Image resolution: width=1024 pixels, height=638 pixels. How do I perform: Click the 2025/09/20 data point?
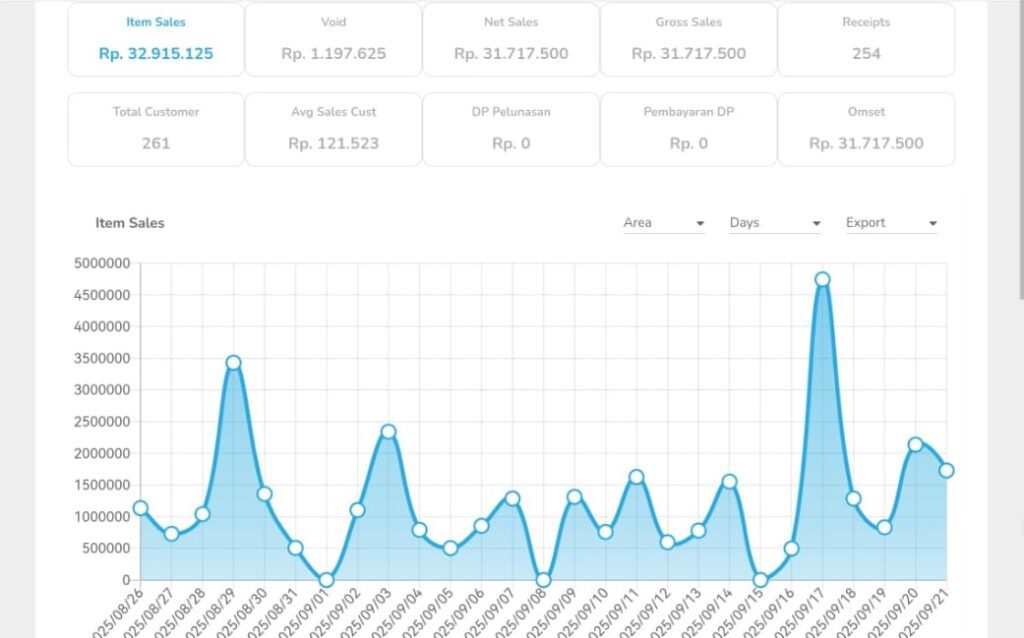915,445
